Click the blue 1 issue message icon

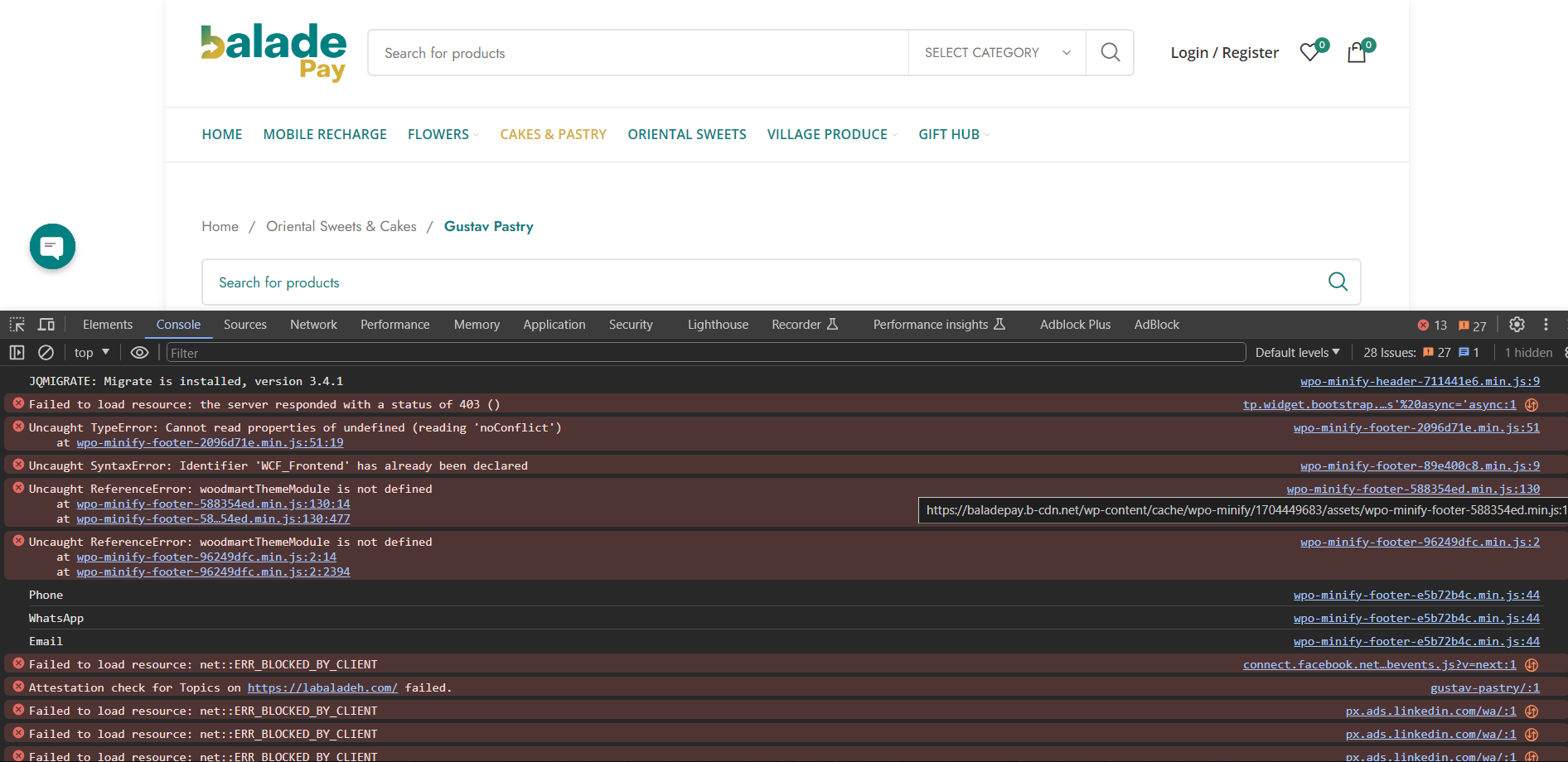(1469, 353)
